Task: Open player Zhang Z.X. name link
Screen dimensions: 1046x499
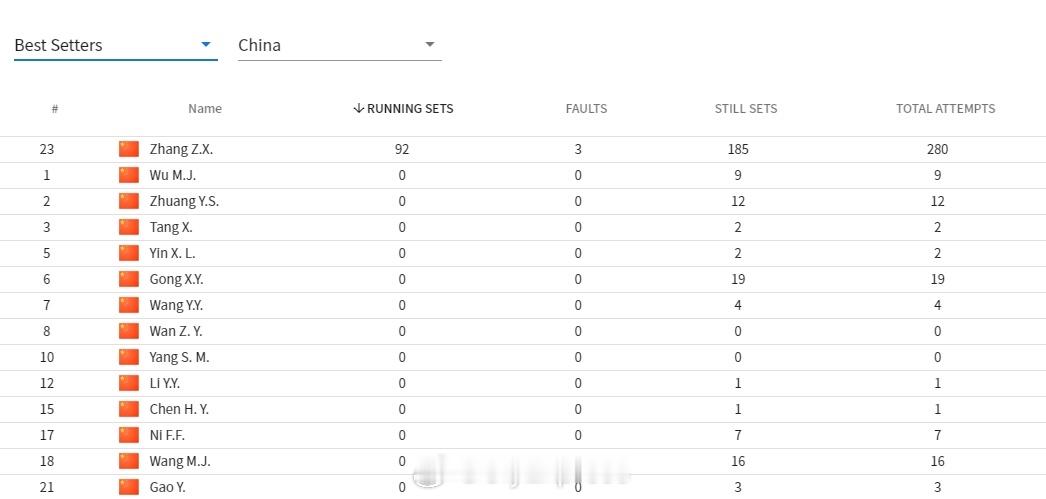Action: tap(181, 149)
